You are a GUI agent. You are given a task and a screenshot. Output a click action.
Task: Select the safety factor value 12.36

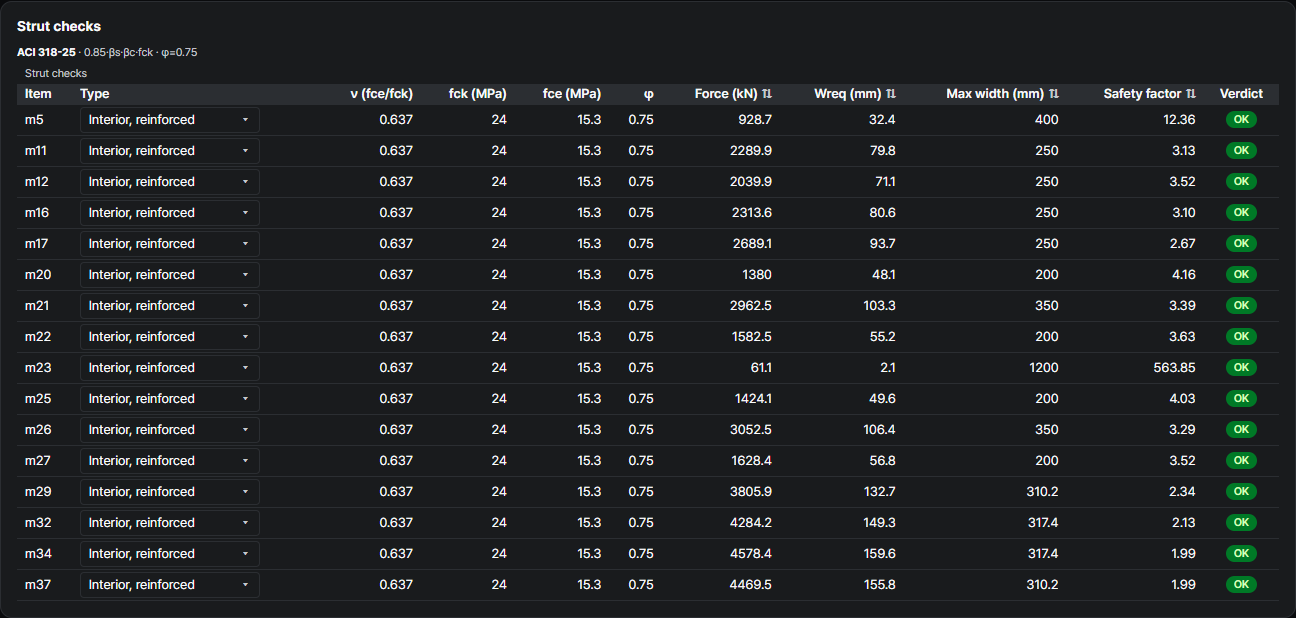[x=1179, y=120]
